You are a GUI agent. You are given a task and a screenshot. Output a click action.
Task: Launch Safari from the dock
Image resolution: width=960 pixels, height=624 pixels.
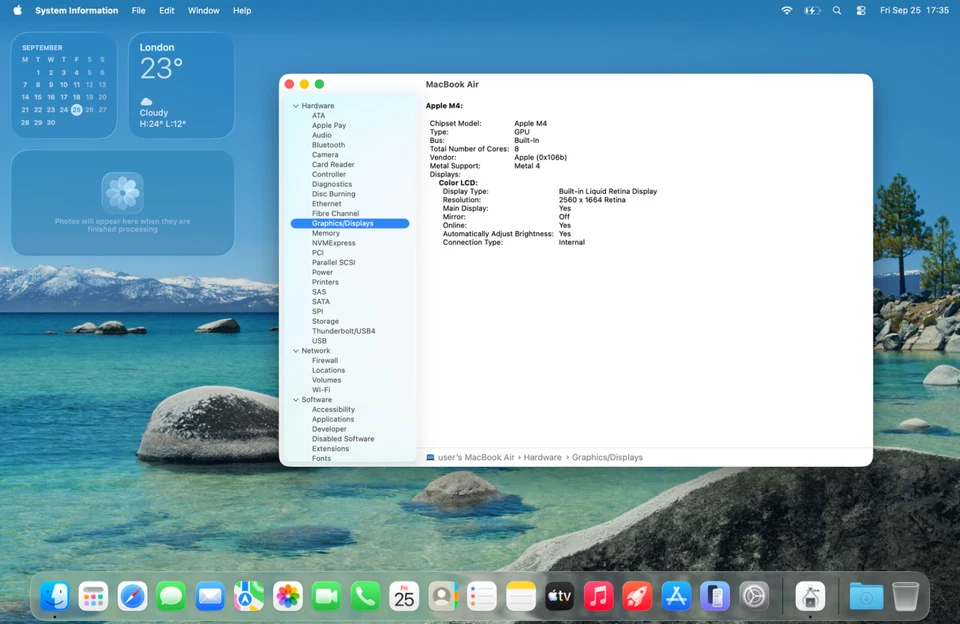point(132,596)
